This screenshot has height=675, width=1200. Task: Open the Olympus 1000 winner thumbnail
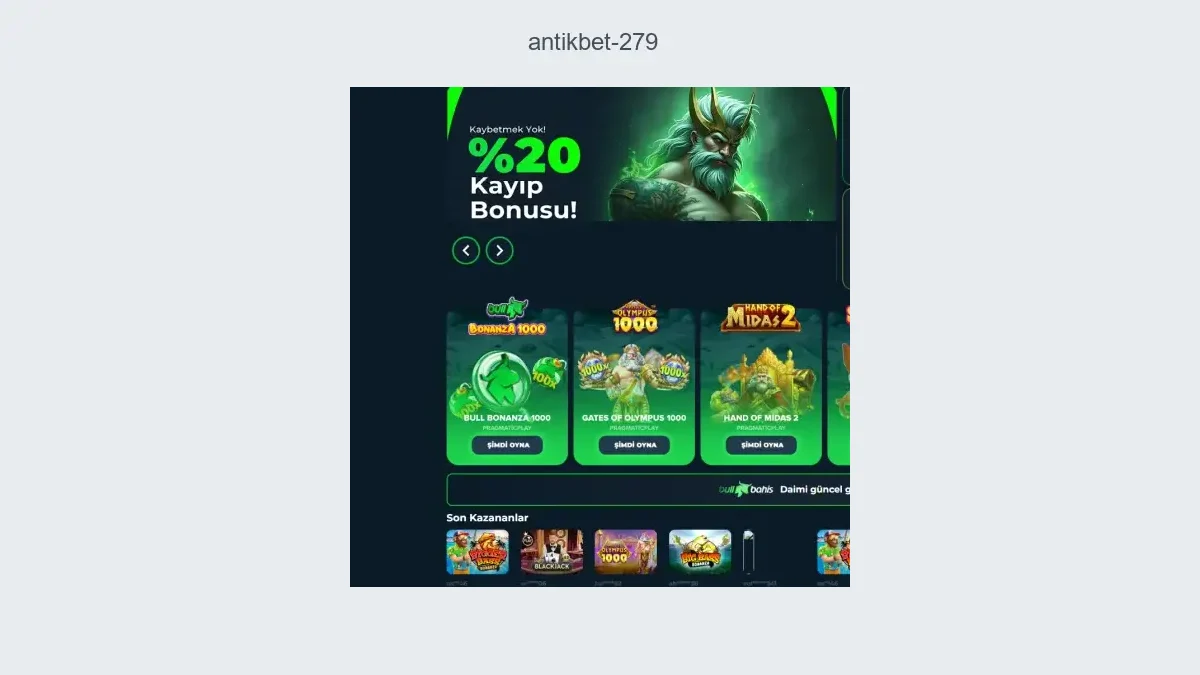click(x=626, y=552)
